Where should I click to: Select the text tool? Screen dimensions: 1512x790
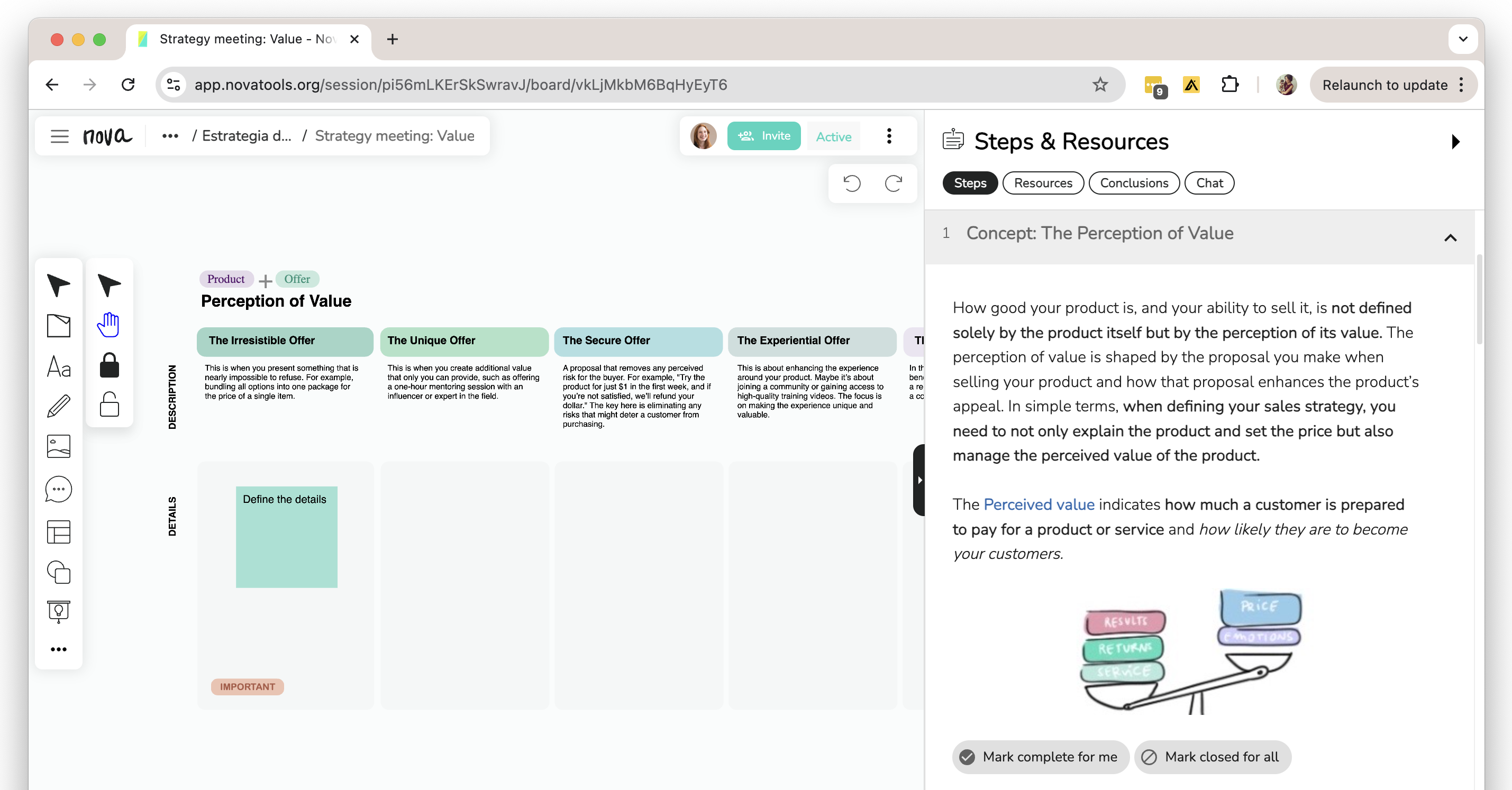(58, 366)
